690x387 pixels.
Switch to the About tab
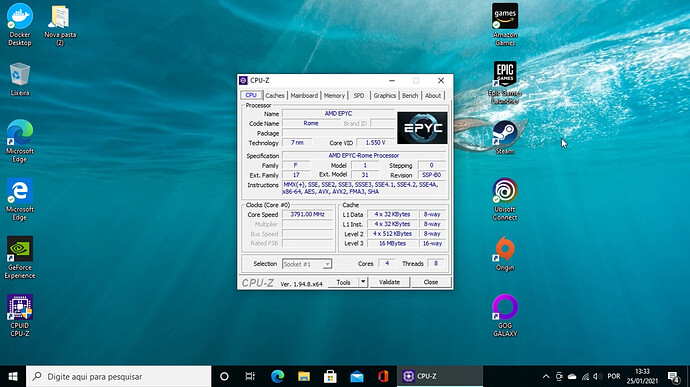click(433, 96)
